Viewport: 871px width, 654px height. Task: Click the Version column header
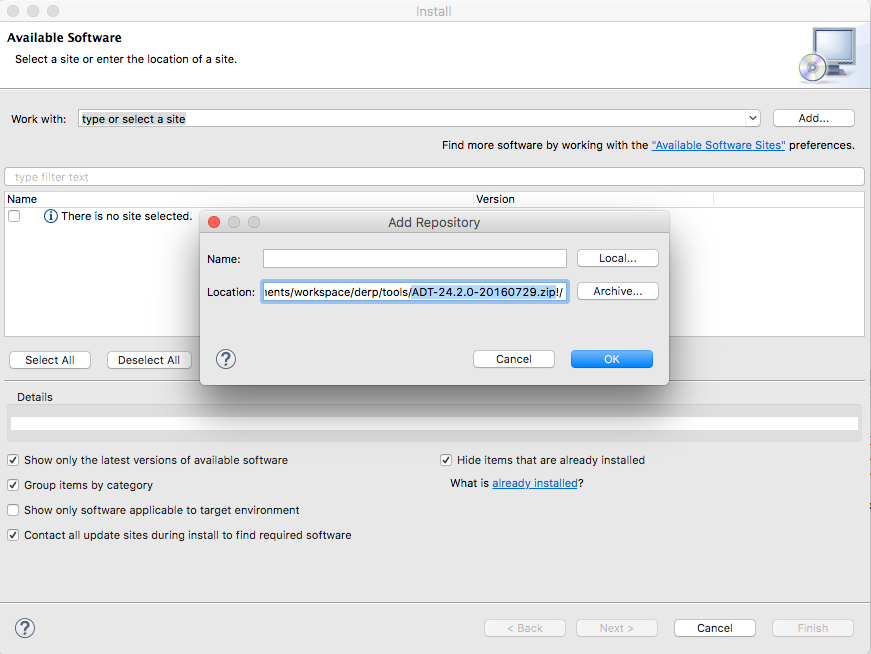coord(593,199)
